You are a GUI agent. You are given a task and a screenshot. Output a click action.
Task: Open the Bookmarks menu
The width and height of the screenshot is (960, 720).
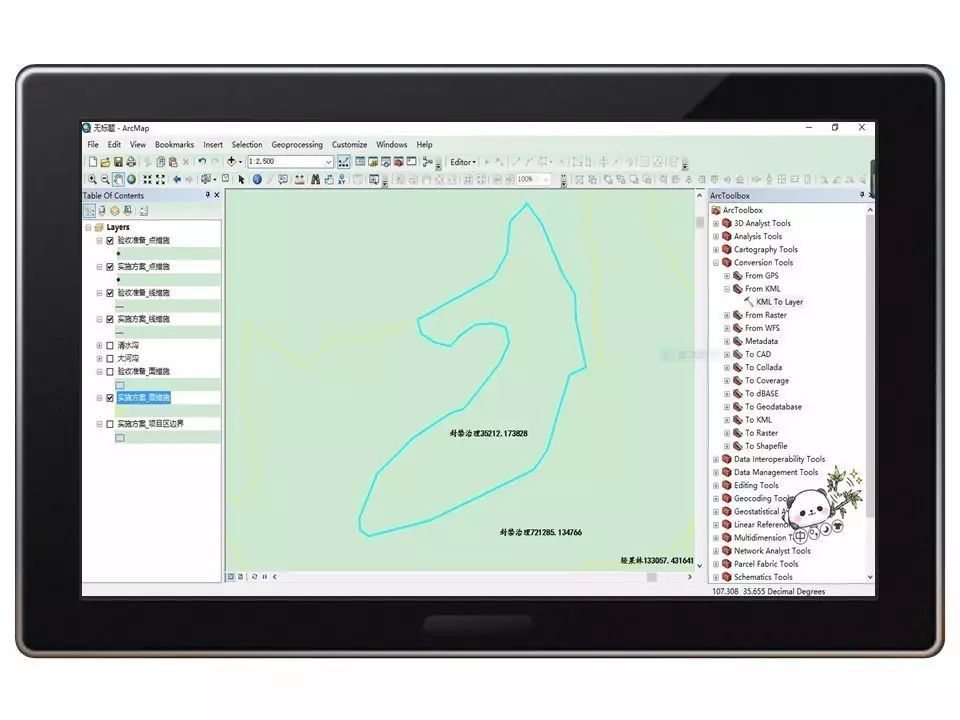tap(174, 145)
